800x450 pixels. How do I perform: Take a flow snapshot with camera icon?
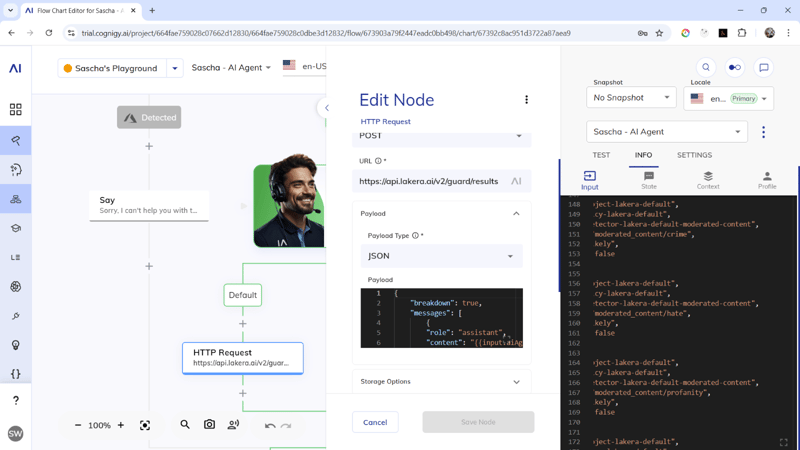[x=209, y=425]
